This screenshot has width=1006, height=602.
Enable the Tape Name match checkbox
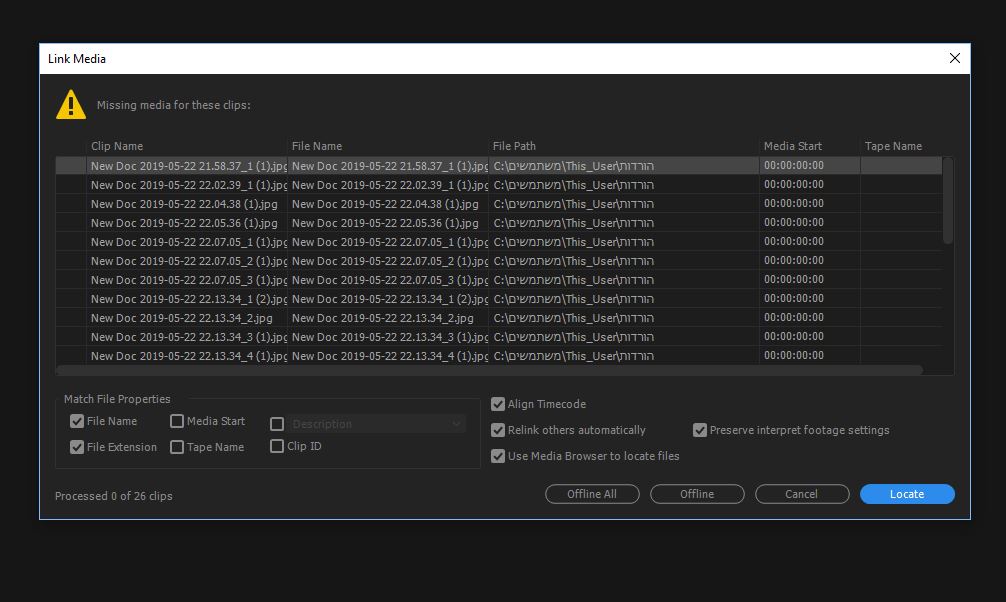(177, 447)
